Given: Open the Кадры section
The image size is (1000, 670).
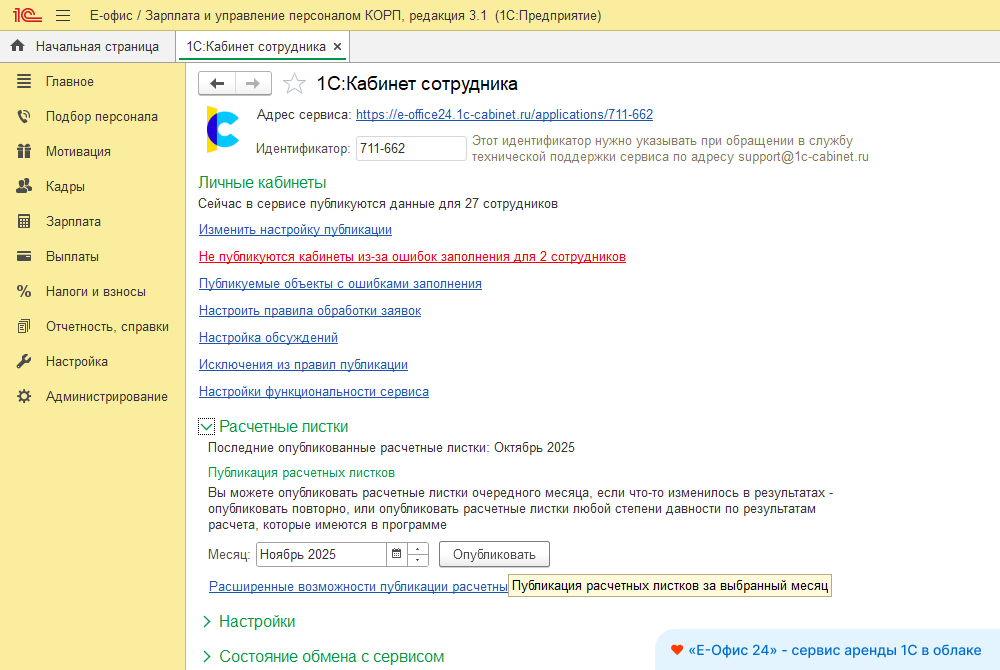Looking at the screenshot, I should [65, 187].
